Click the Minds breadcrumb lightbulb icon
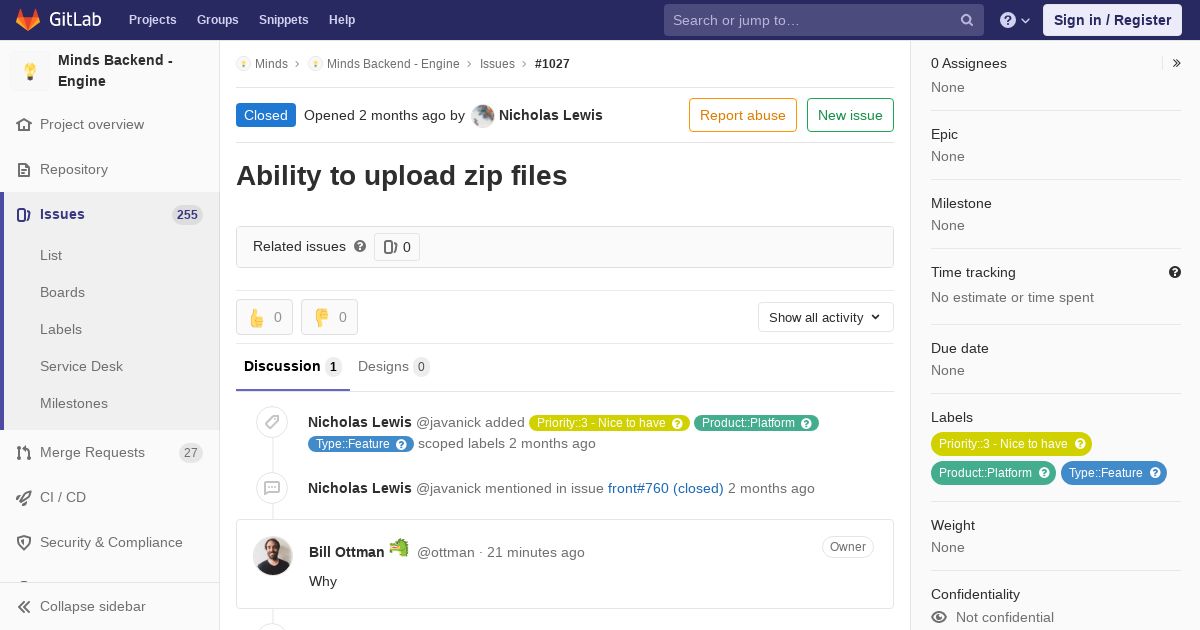The height and width of the screenshot is (630, 1200). point(243,64)
